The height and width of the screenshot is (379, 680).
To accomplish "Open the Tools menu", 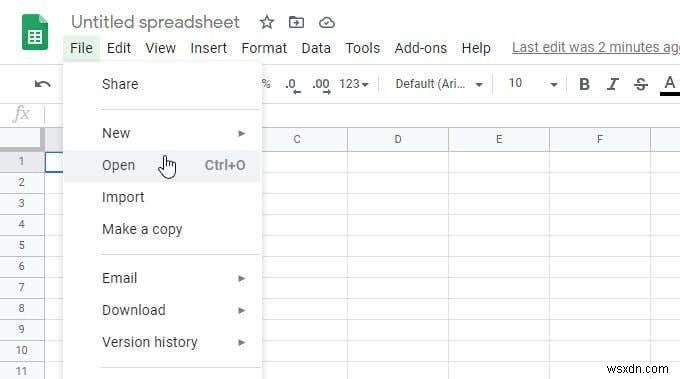I will (x=363, y=48).
